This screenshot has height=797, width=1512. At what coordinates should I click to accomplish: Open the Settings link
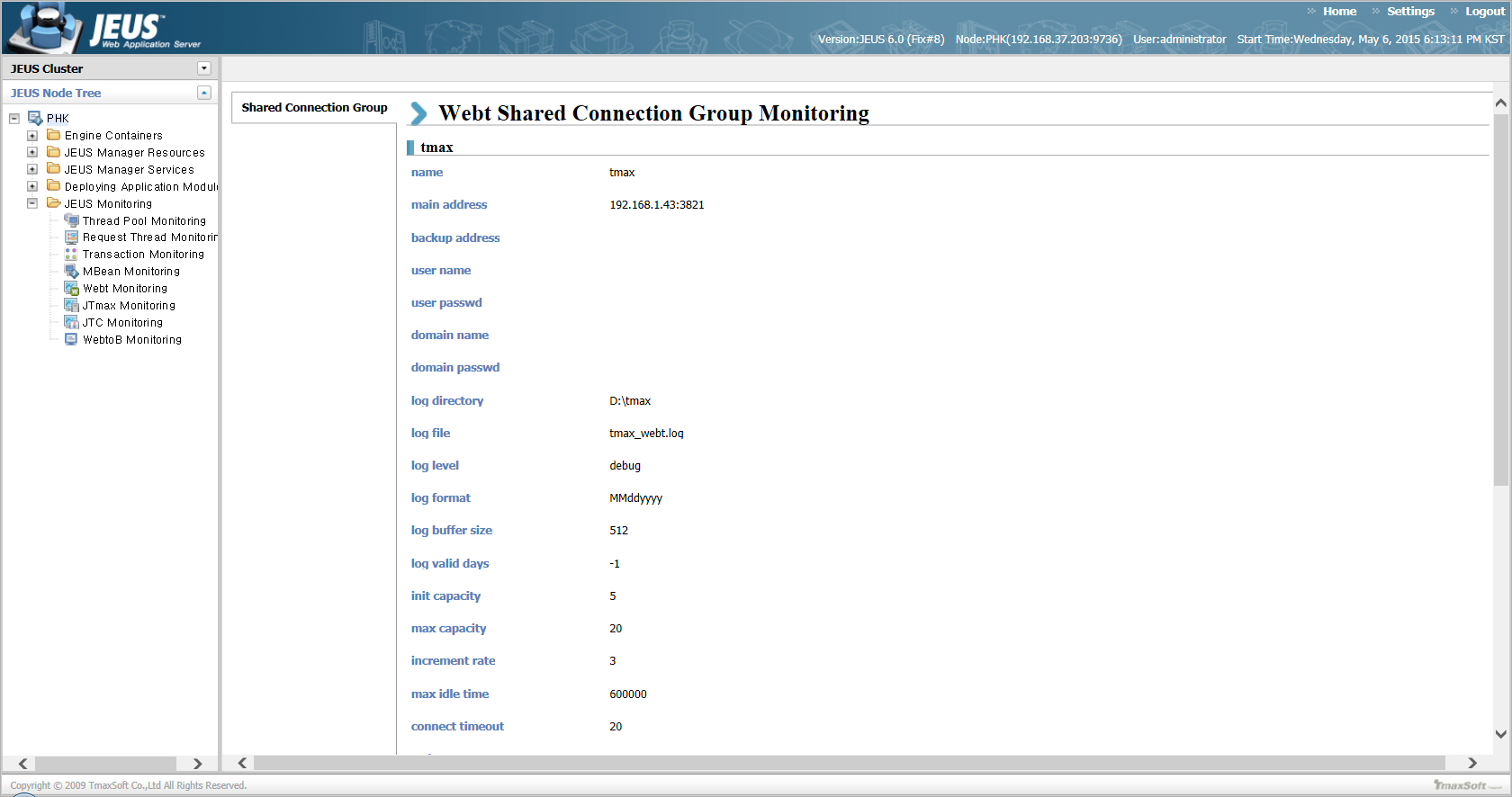pyautogui.click(x=1410, y=12)
